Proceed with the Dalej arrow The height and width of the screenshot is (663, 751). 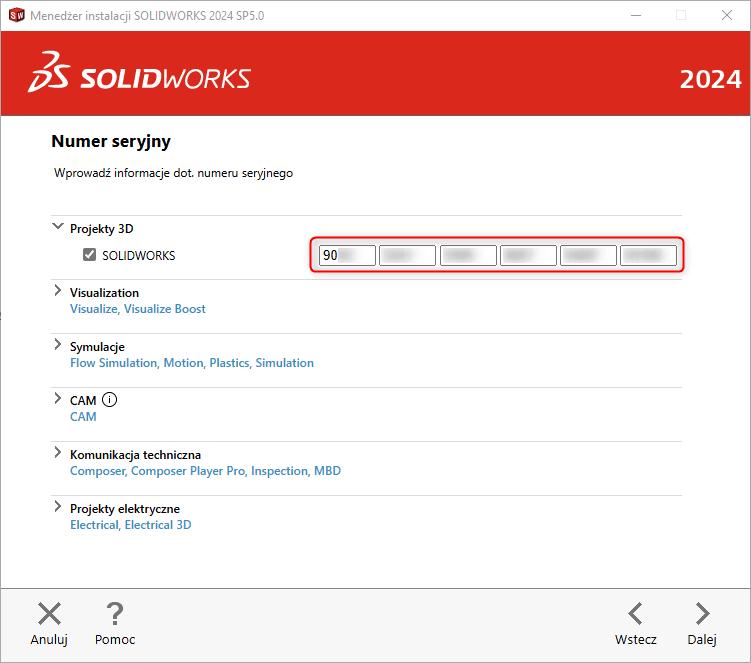coord(703,614)
